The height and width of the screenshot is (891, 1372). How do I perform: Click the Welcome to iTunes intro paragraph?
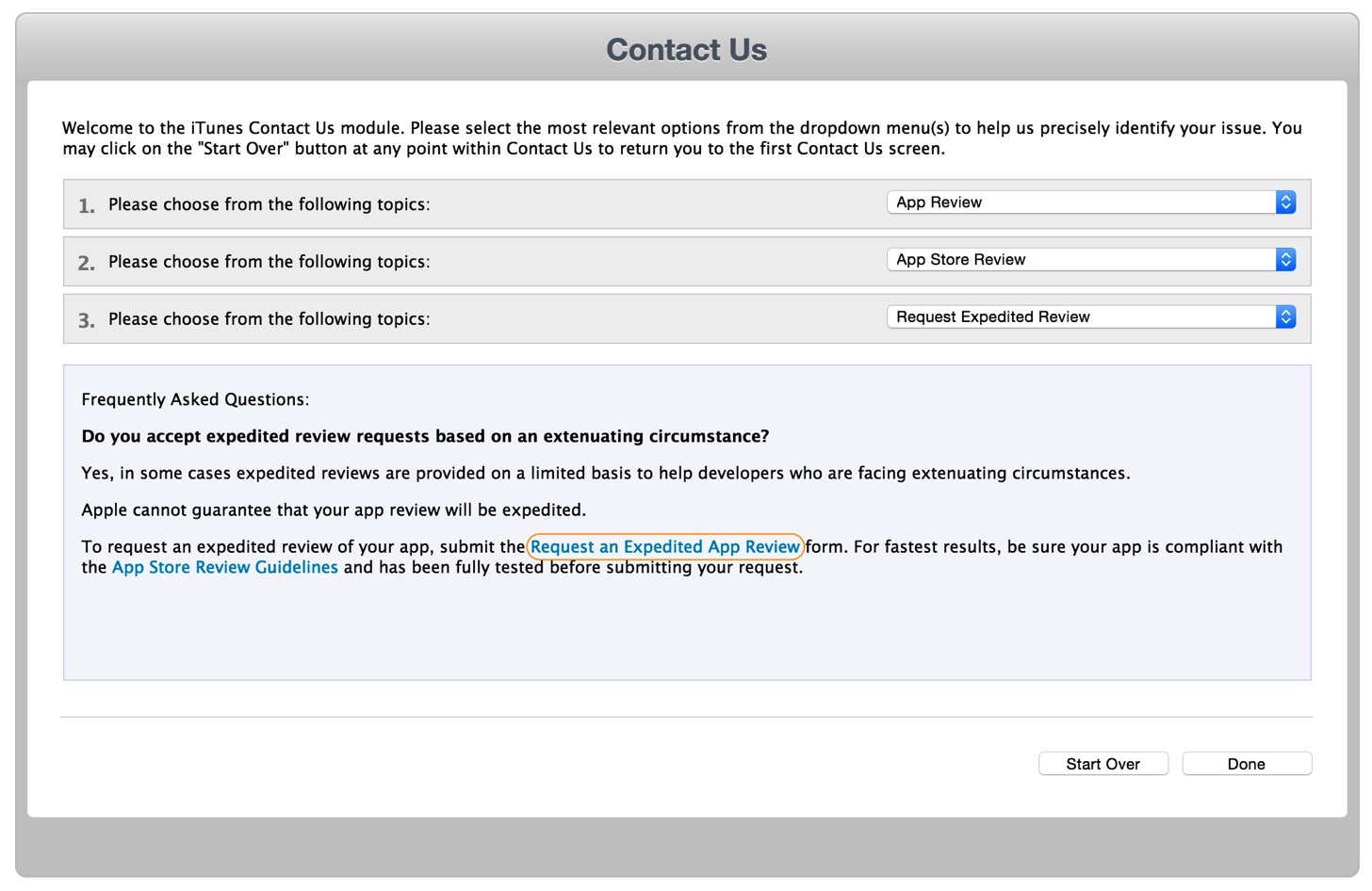[x=682, y=138]
